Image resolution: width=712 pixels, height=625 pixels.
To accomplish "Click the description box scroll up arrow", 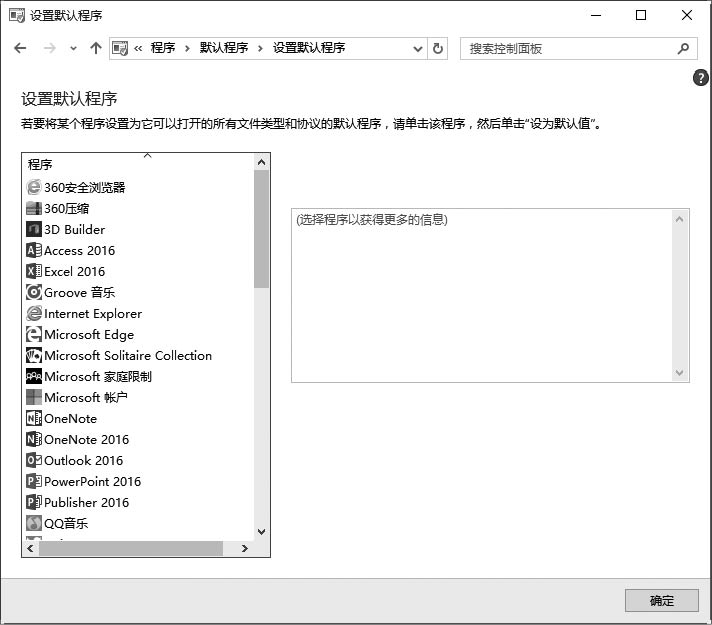I will [x=679, y=219].
